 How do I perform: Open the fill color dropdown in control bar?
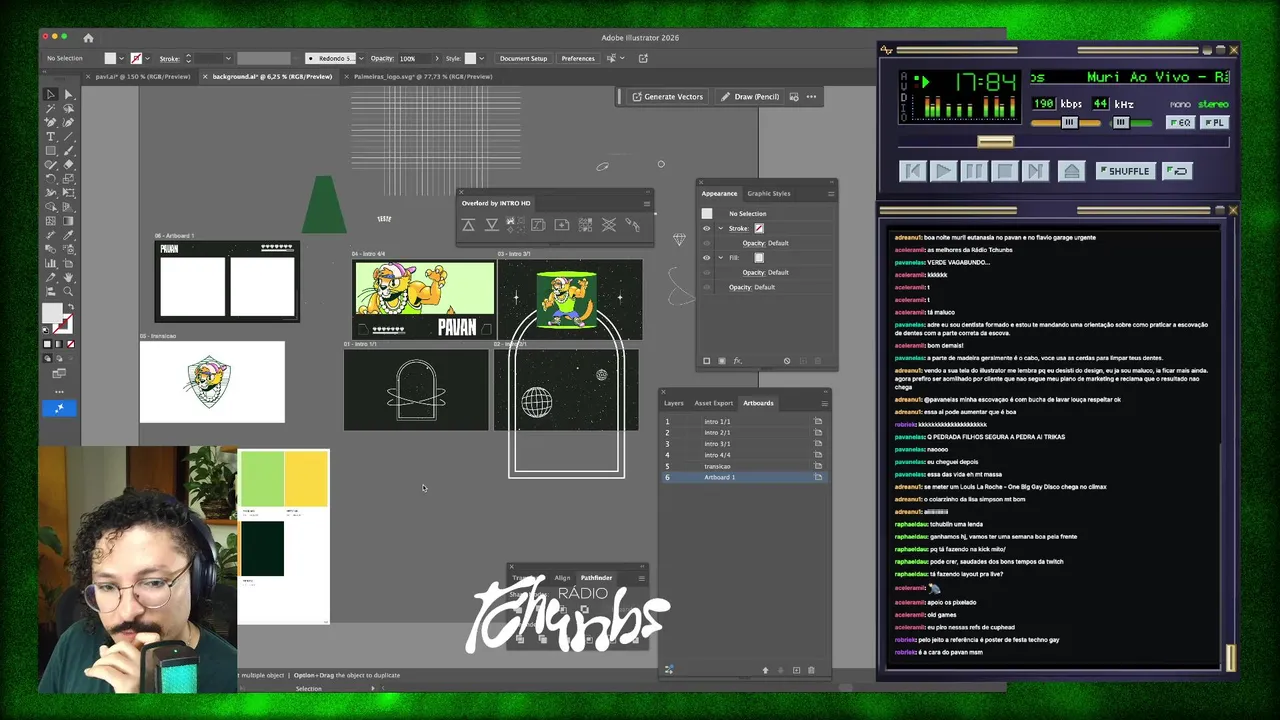point(121,58)
